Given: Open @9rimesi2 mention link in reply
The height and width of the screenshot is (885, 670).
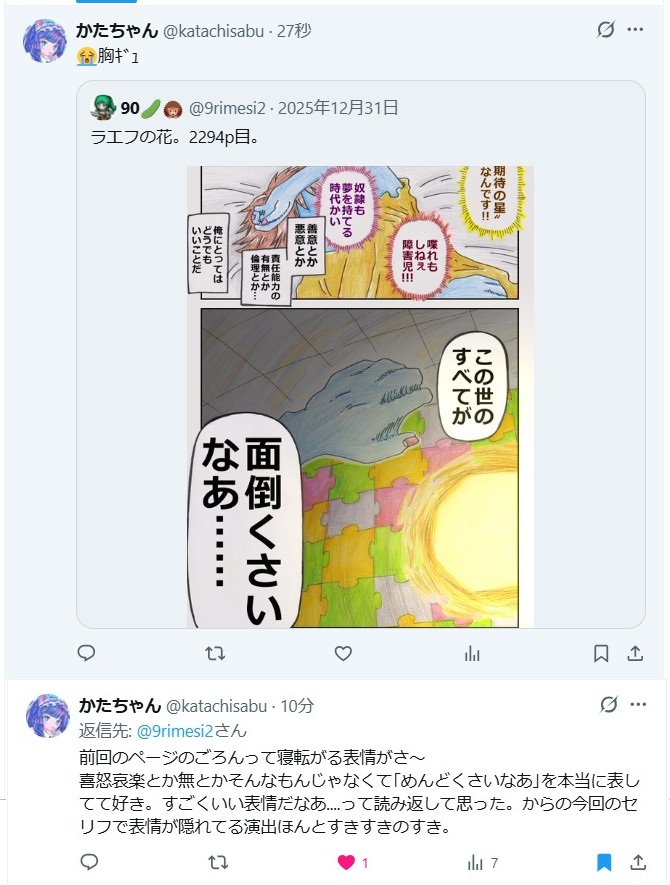Looking at the screenshot, I should pos(175,731).
